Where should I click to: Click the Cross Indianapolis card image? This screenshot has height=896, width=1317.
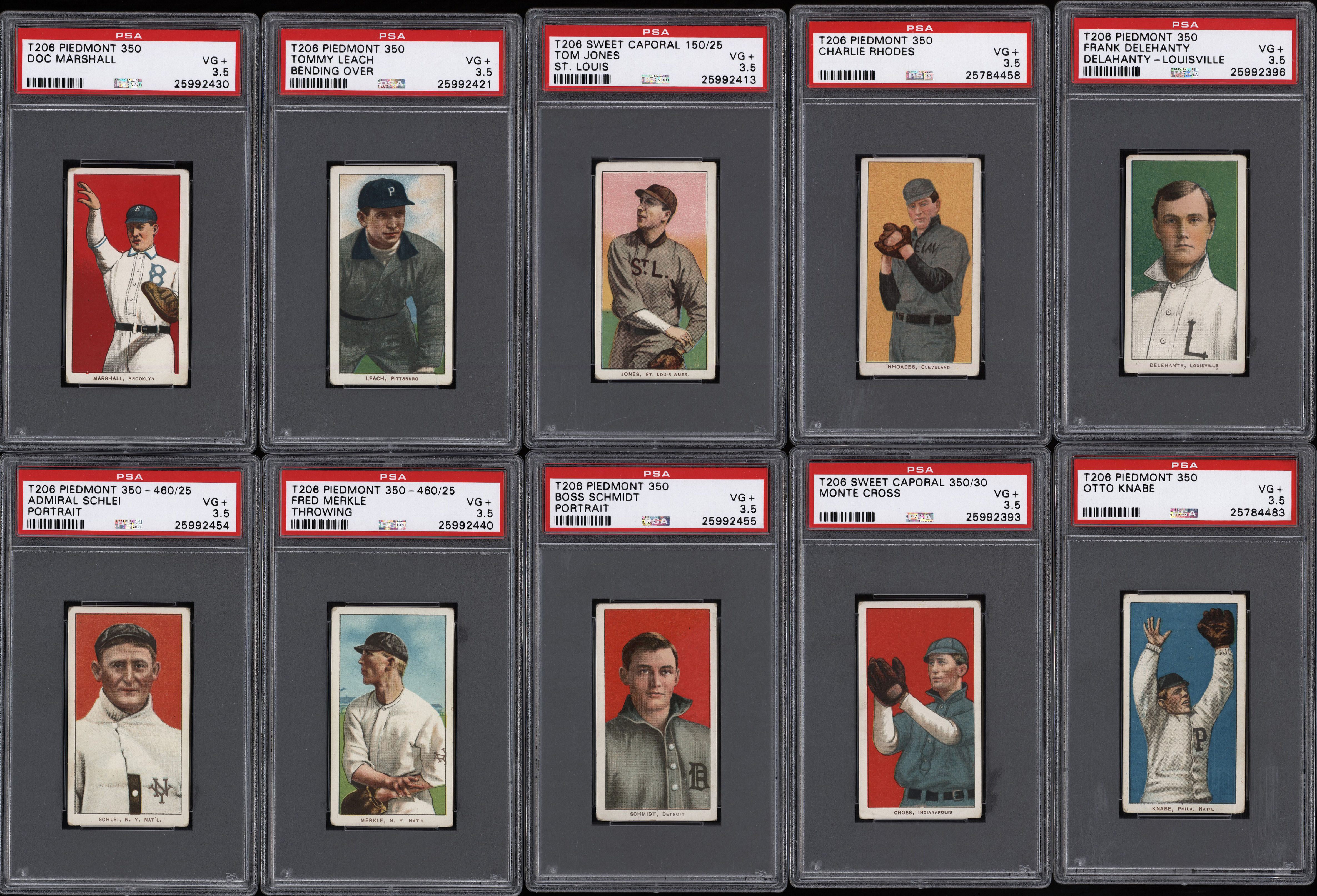[x=921, y=710]
